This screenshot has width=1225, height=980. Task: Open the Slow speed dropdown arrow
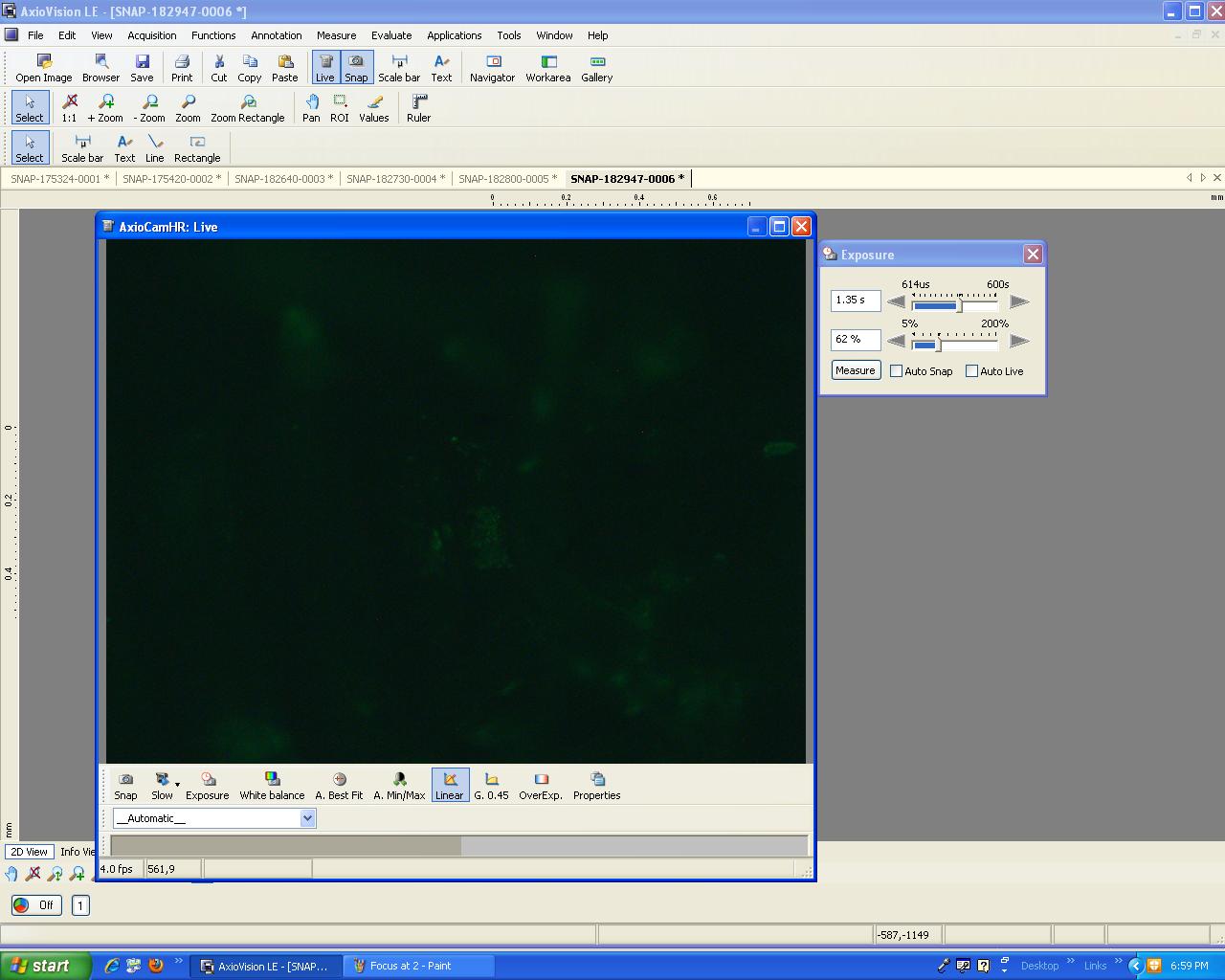[x=177, y=785]
